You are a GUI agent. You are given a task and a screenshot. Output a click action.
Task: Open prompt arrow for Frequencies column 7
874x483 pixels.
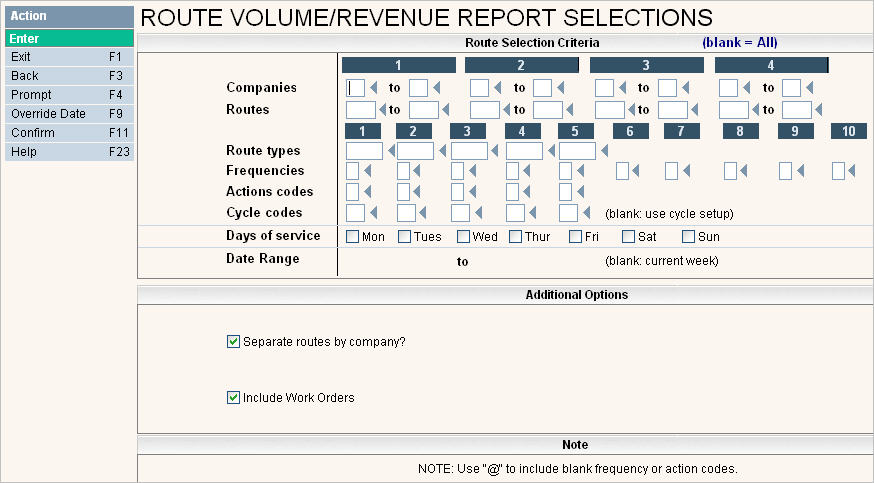click(686, 171)
